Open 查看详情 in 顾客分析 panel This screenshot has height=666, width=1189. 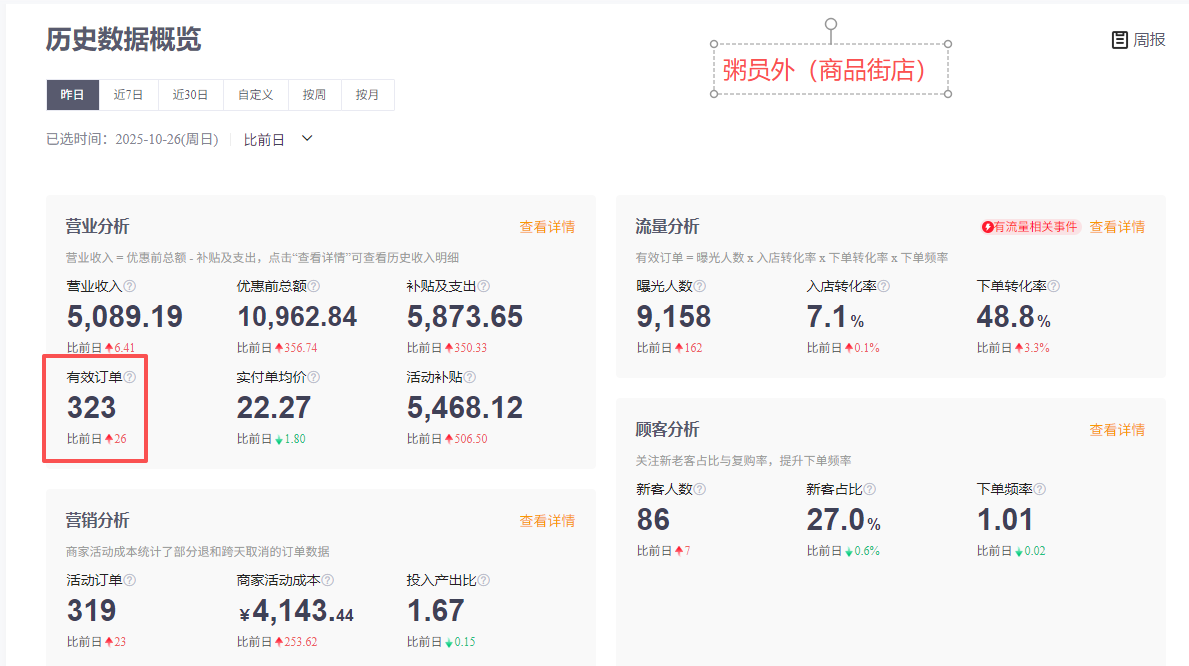click(x=1116, y=430)
